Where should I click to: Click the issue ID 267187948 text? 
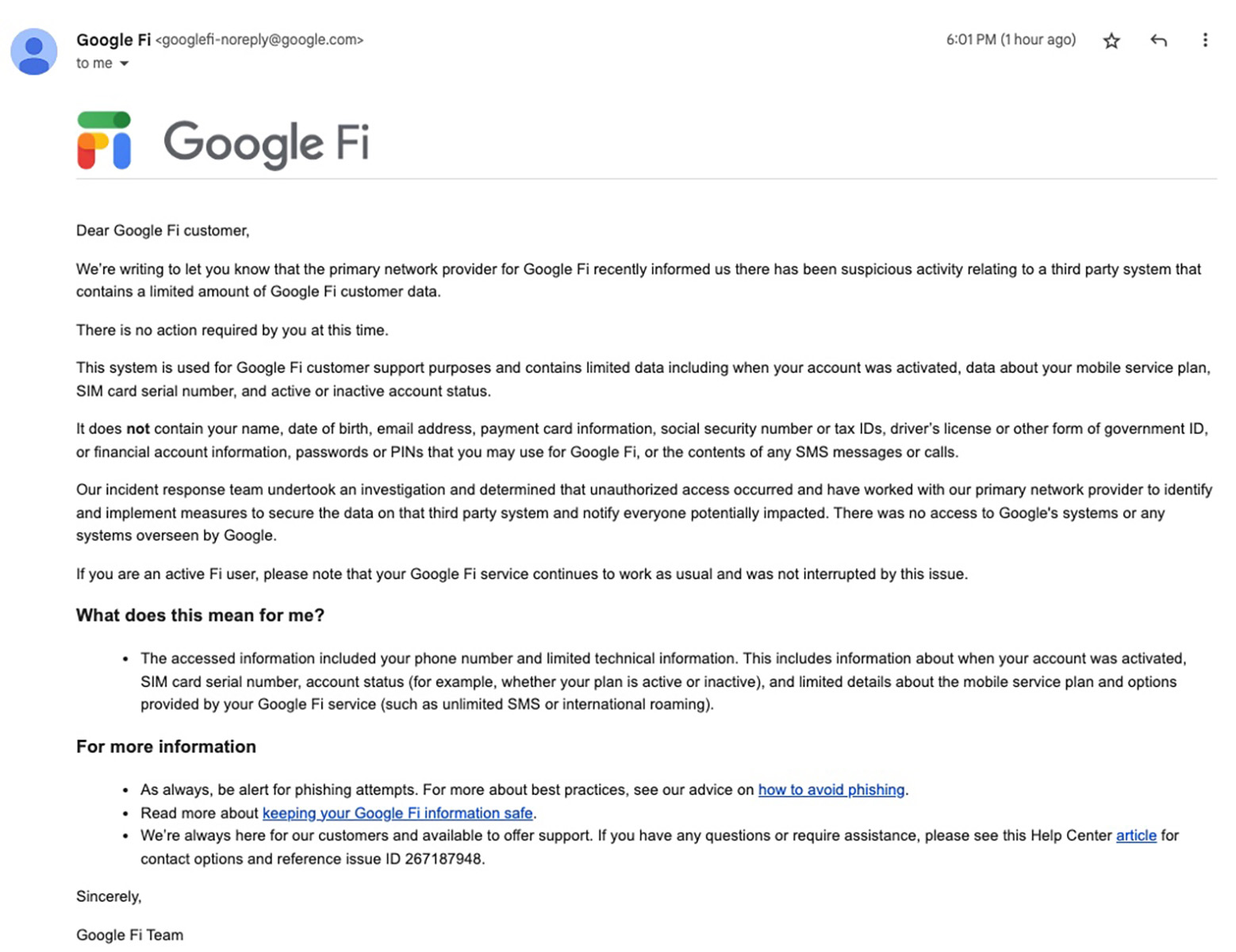pyautogui.click(x=443, y=858)
